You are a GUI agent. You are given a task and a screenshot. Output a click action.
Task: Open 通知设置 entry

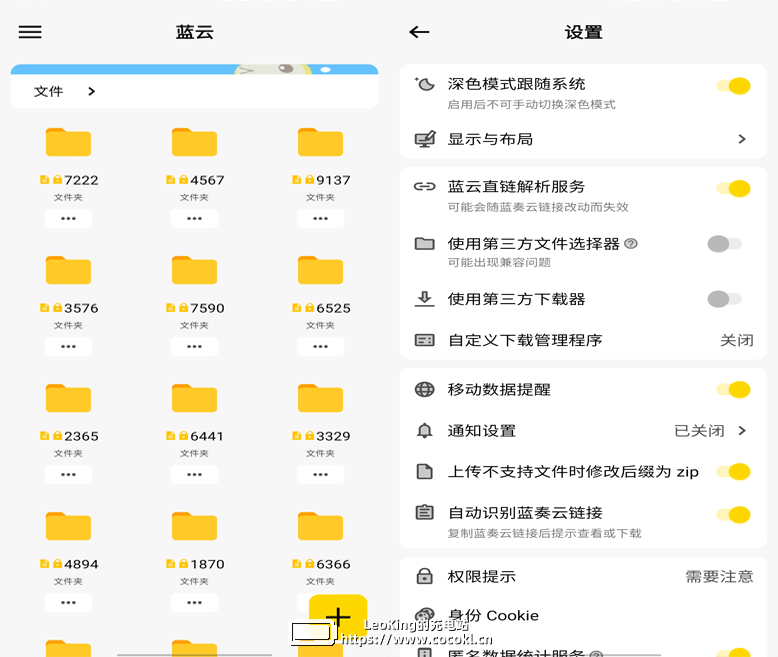click(584, 431)
